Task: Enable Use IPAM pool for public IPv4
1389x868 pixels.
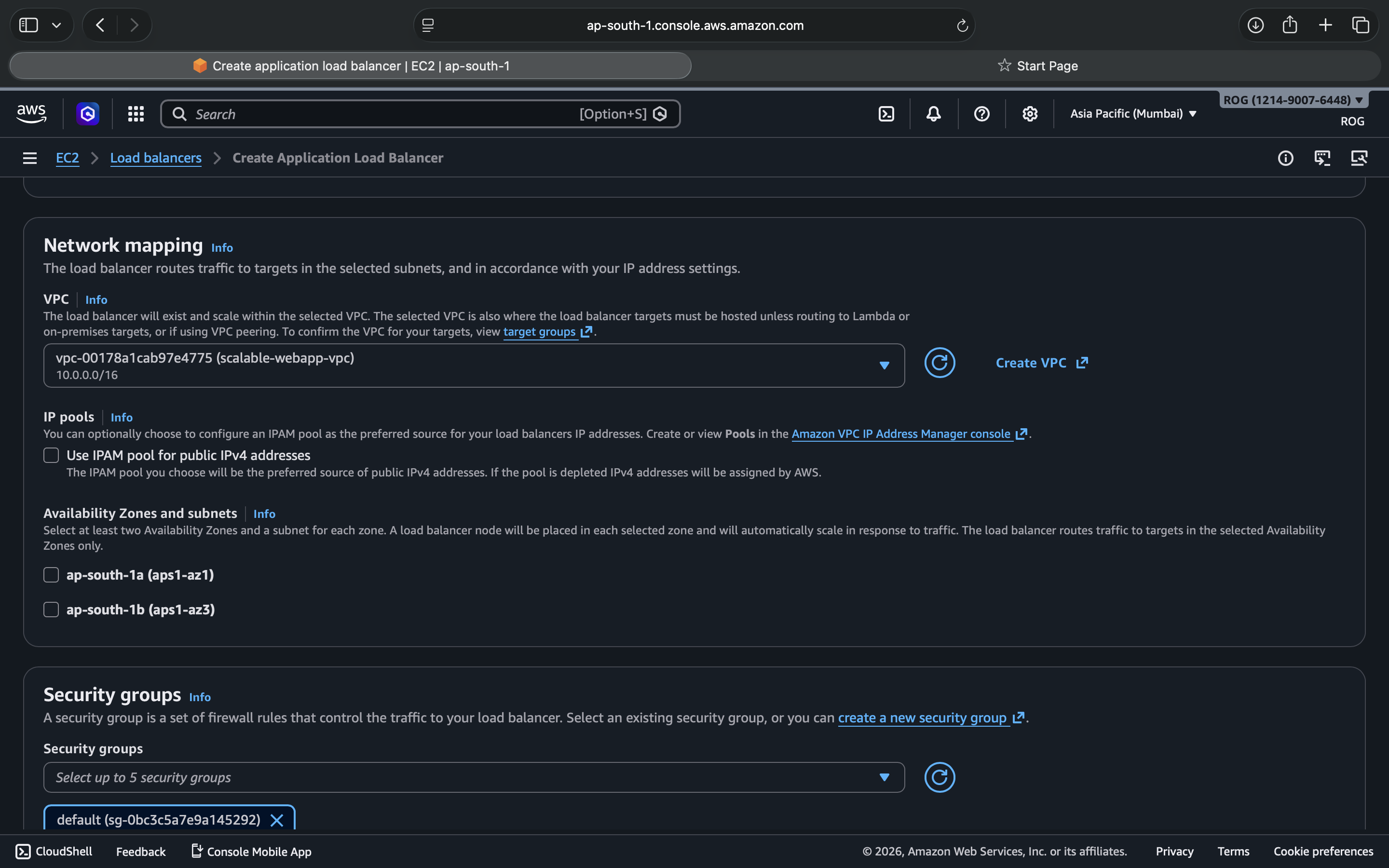Action: tap(51, 455)
